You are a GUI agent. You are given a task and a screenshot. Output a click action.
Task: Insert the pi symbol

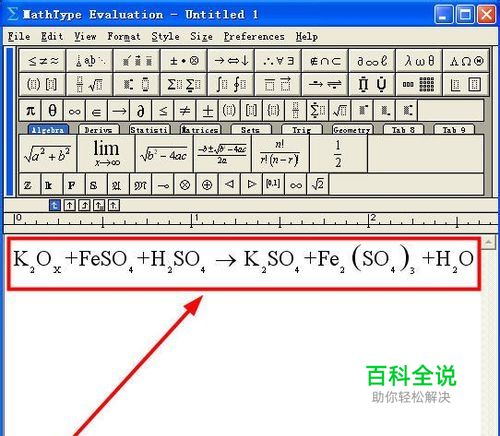[30, 110]
